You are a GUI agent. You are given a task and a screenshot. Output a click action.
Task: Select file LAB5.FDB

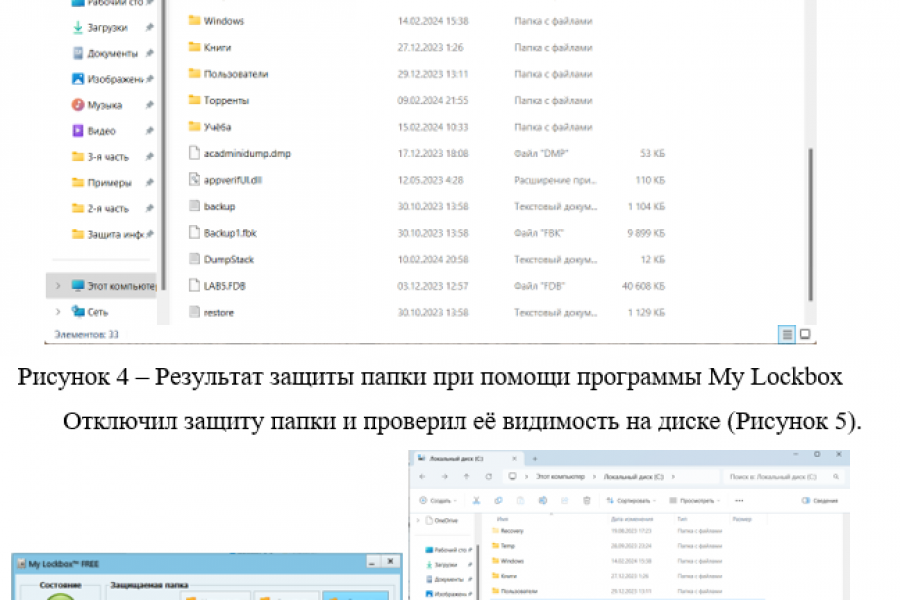pos(218,285)
